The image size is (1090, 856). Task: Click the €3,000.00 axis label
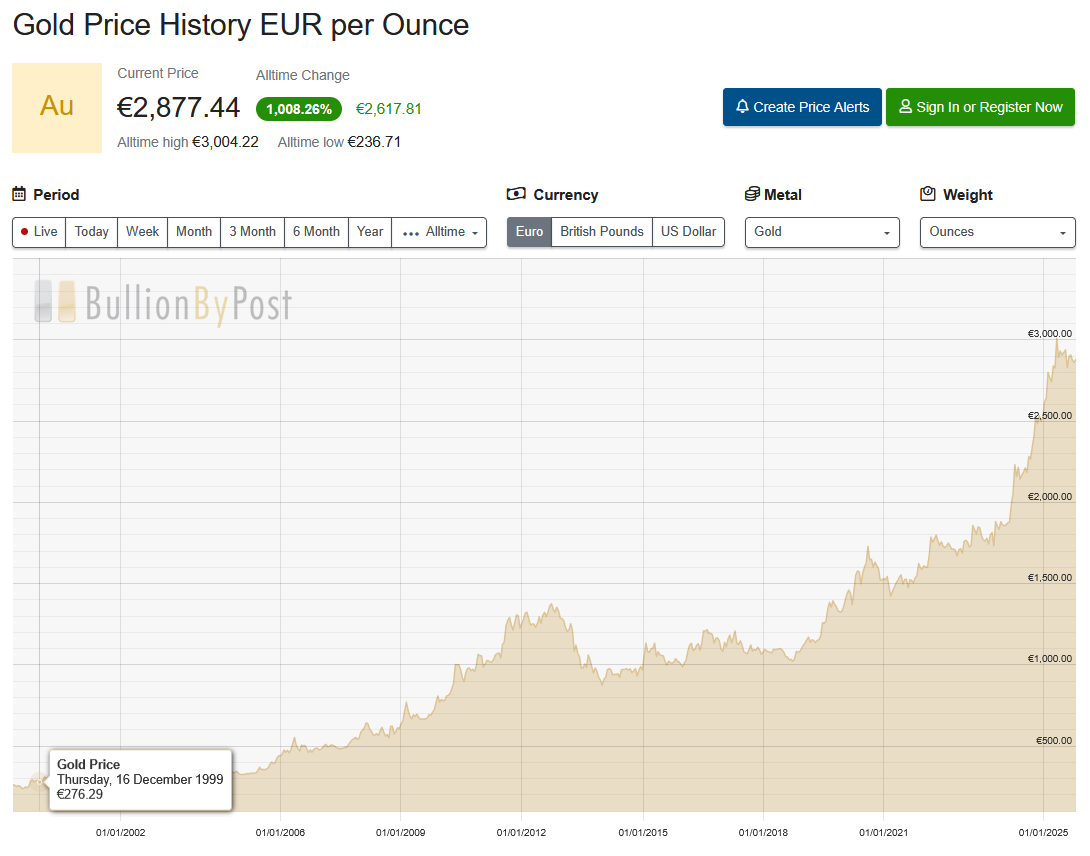1050,334
